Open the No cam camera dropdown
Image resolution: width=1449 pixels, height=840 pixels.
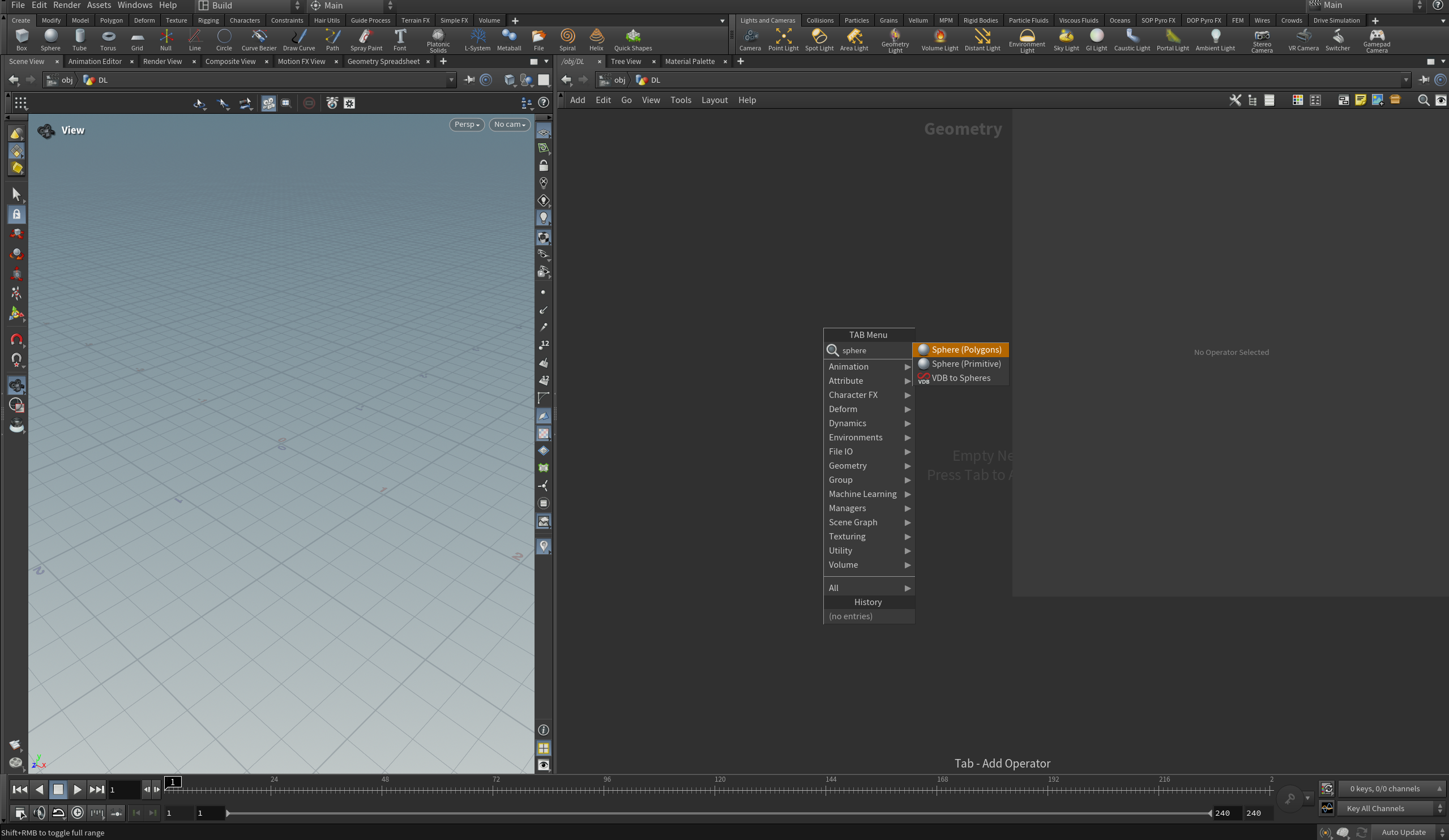(509, 124)
